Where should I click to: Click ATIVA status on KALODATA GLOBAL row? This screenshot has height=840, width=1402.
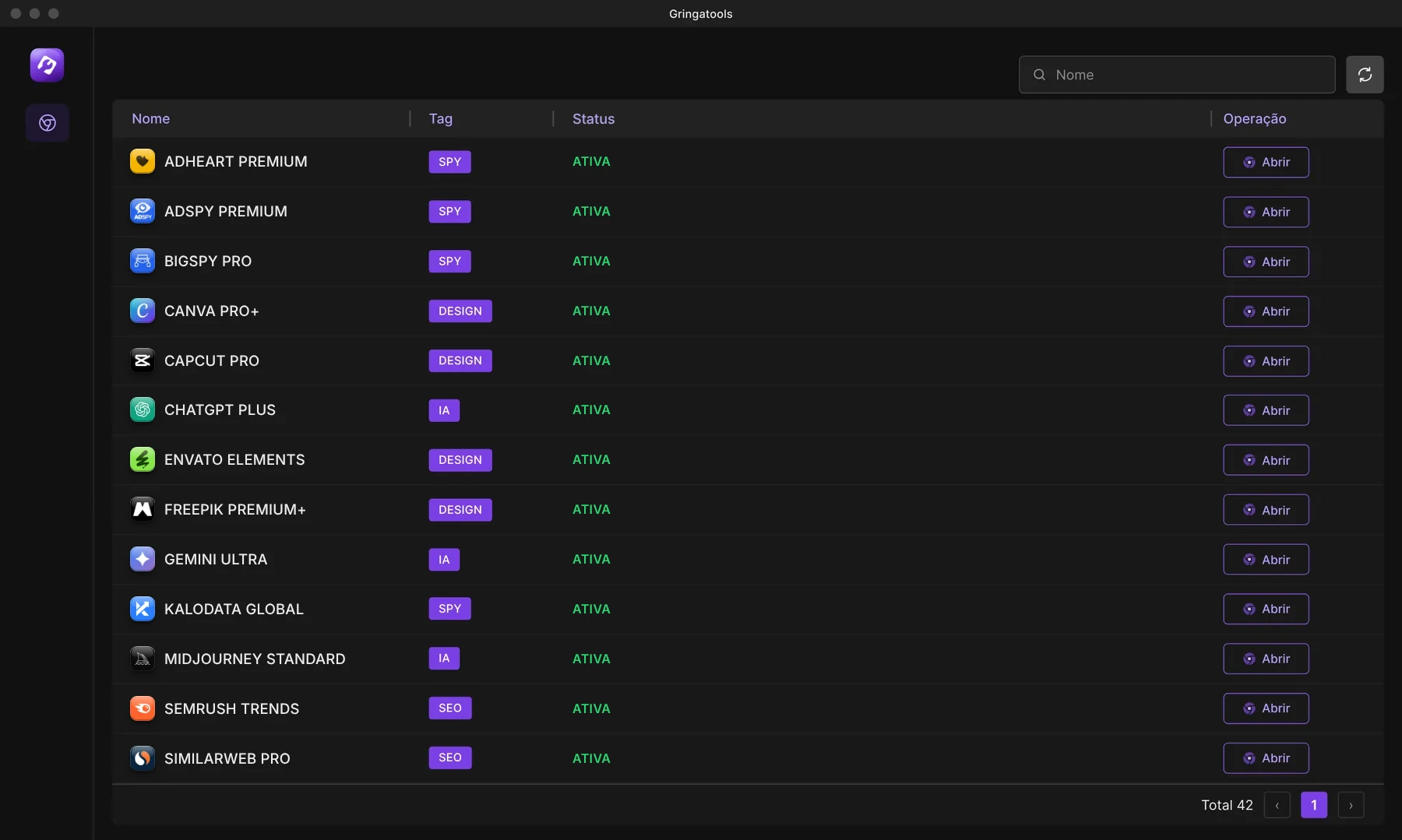tap(591, 609)
